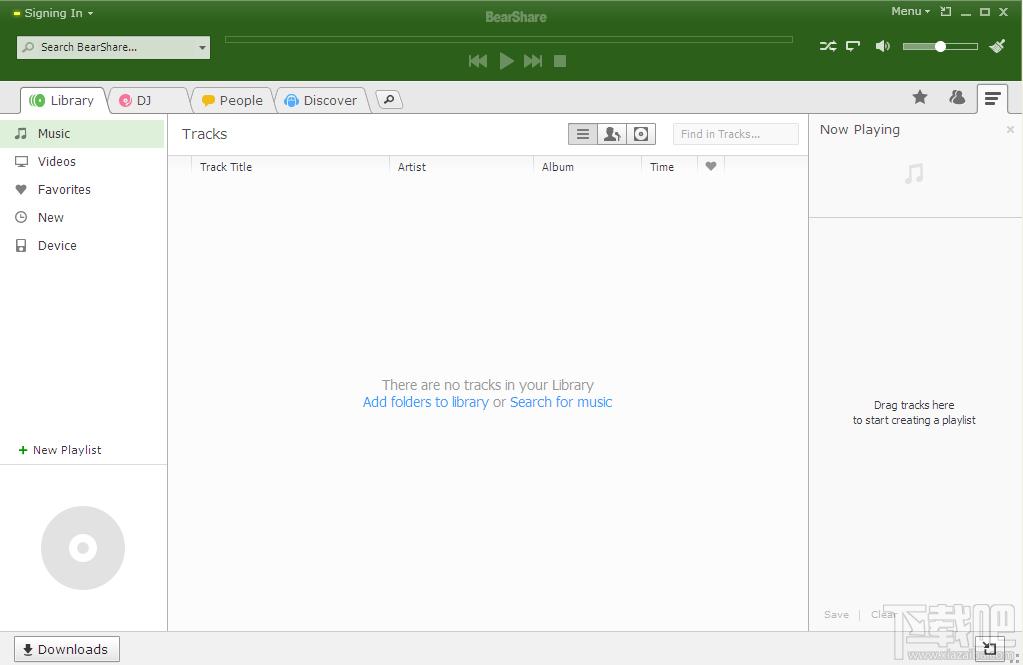1023x665 pixels.
Task: Click the album art disc placeholder
Action: point(83,548)
